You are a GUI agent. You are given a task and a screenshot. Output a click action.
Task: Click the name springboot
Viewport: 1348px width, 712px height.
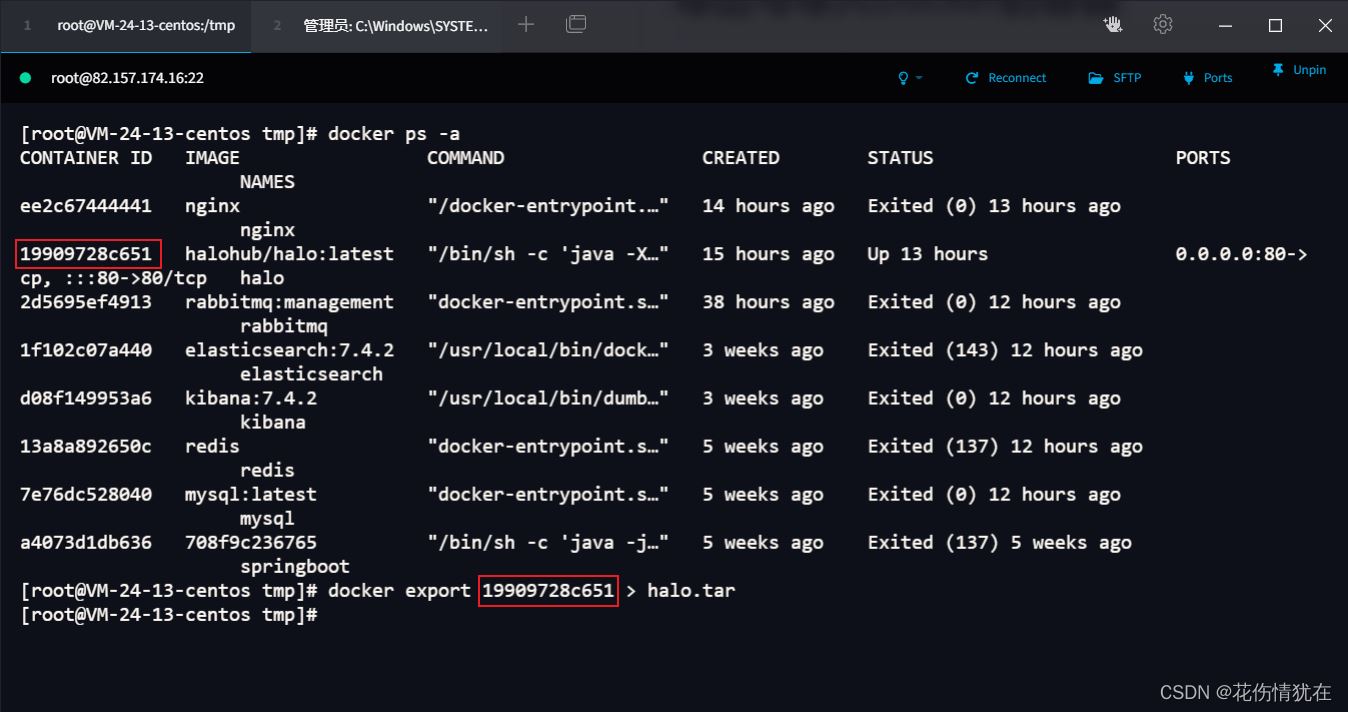pos(295,566)
